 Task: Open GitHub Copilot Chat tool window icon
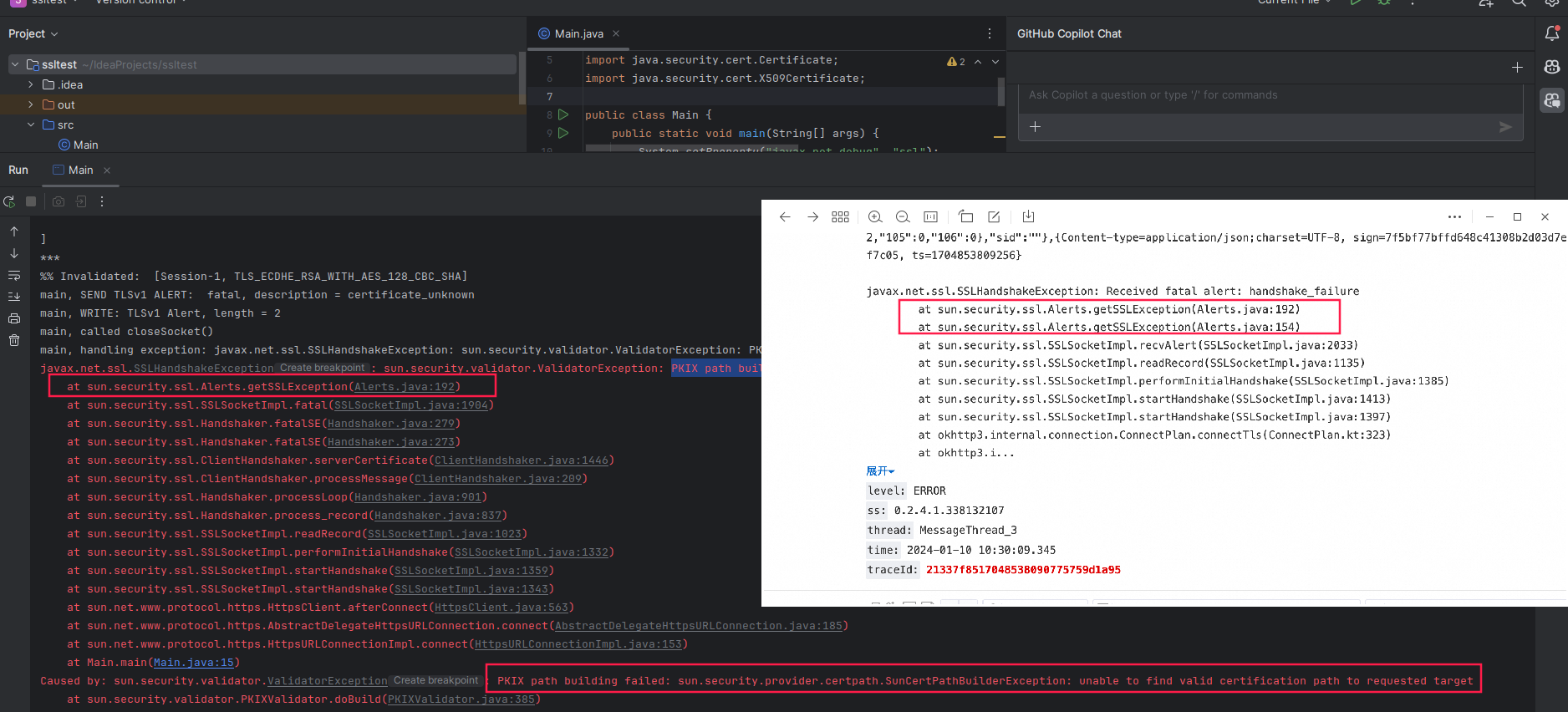pyautogui.click(x=1552, y=100)
